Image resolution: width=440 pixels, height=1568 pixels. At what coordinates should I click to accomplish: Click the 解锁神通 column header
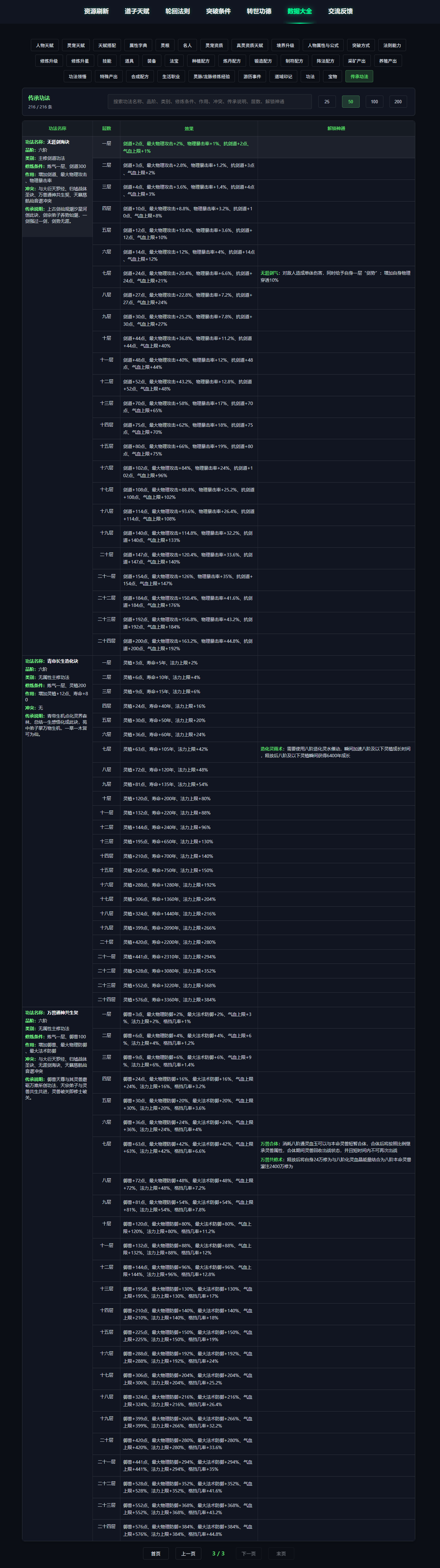(x=336, y=128)
